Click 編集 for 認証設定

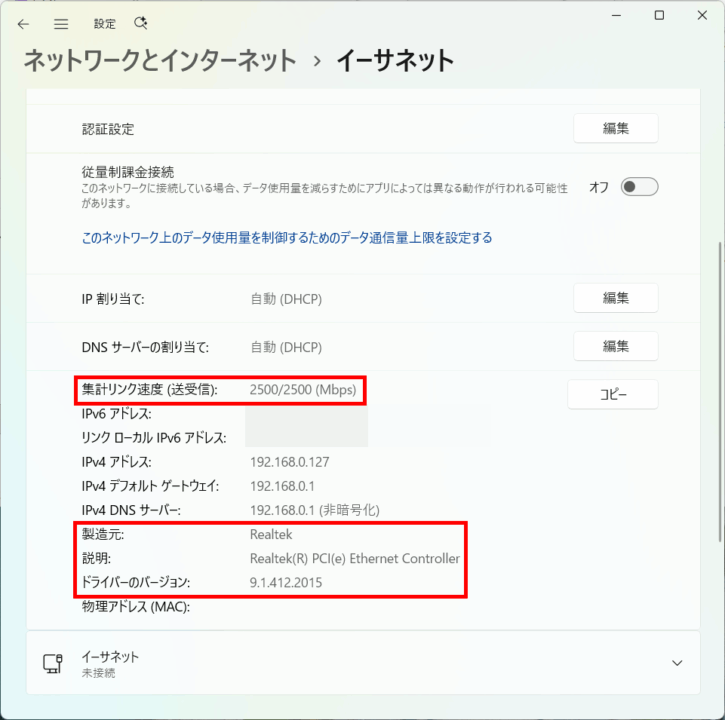615,128
